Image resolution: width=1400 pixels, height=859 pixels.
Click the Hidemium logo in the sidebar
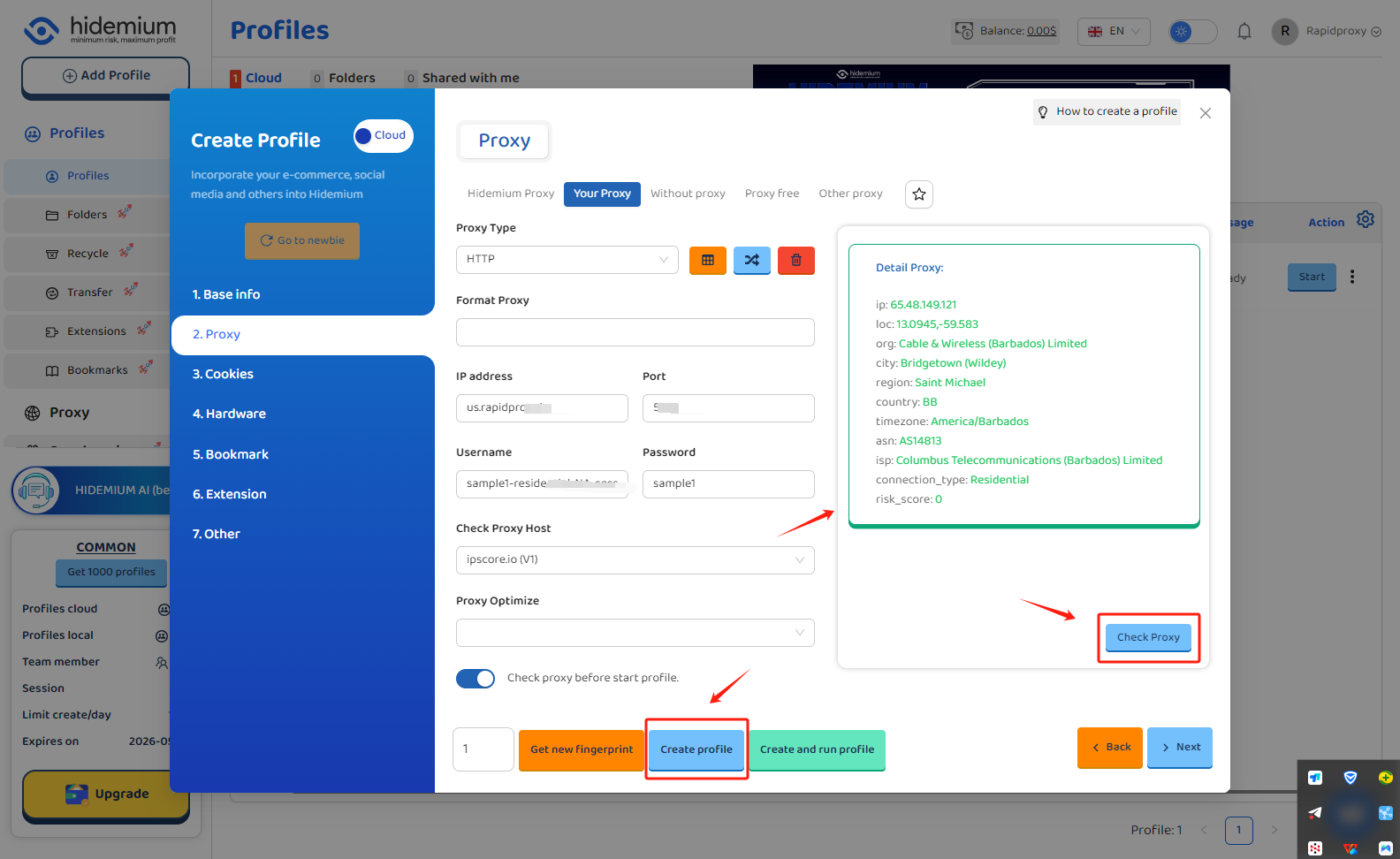click(x=100, y=30)
